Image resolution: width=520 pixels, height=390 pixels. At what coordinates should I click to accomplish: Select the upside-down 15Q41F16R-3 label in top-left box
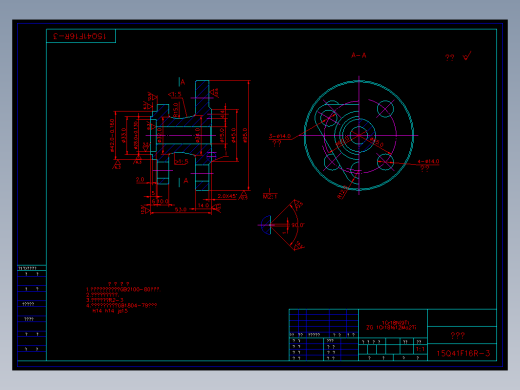pos(80,36)
